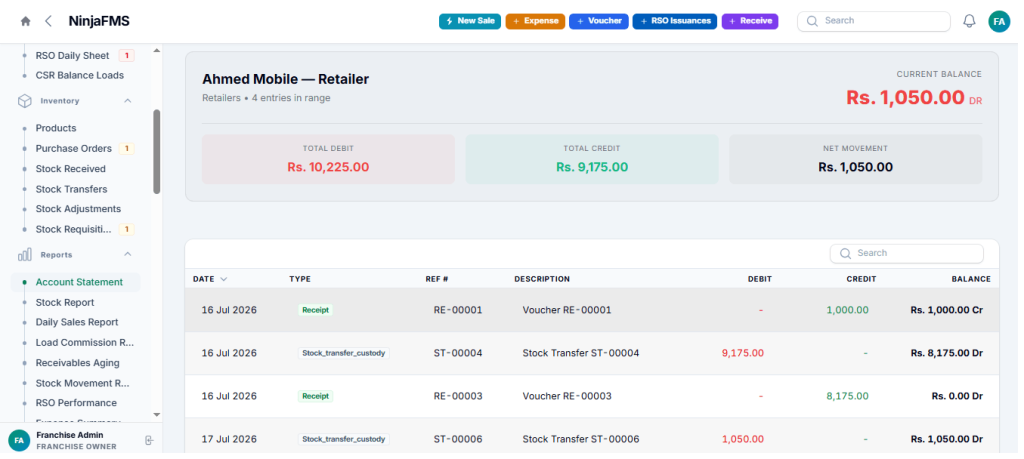Viewport: 1024px width, 459px height.
Task: Open RSO Performance
Action: (x=76, y=403)
